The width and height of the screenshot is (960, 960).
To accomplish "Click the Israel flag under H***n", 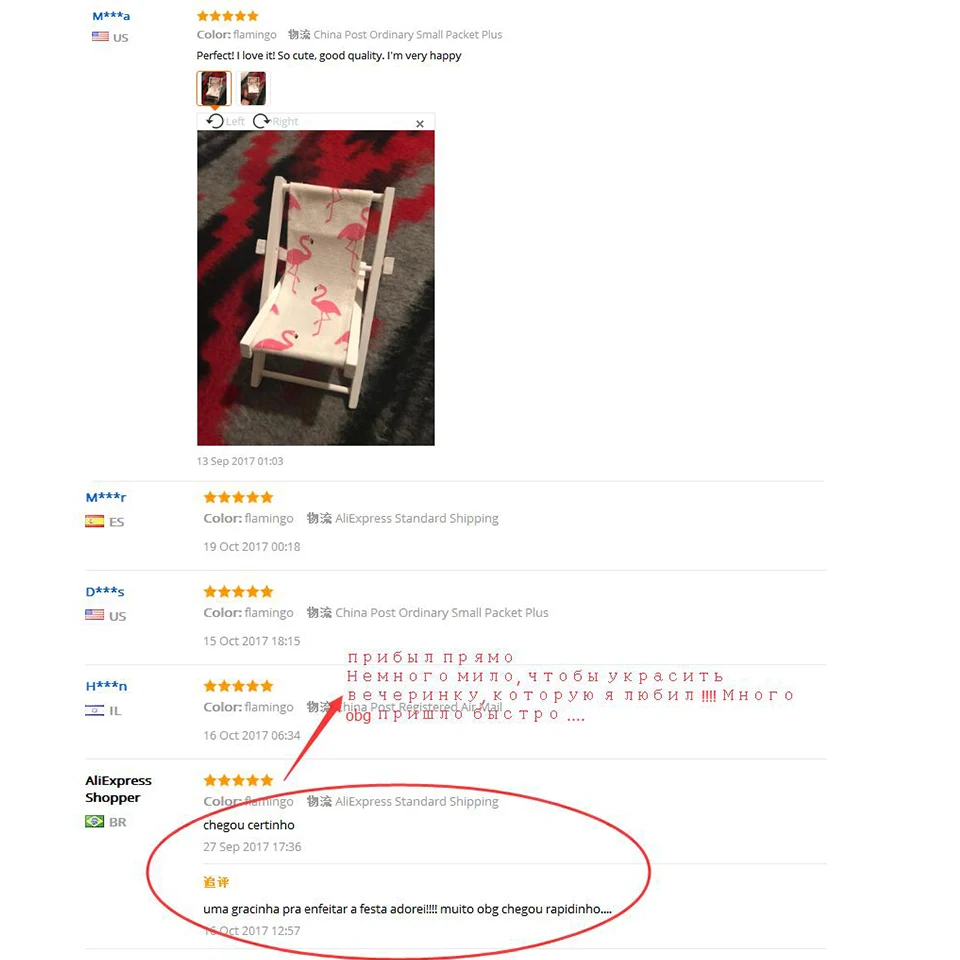I will [94, 710].
